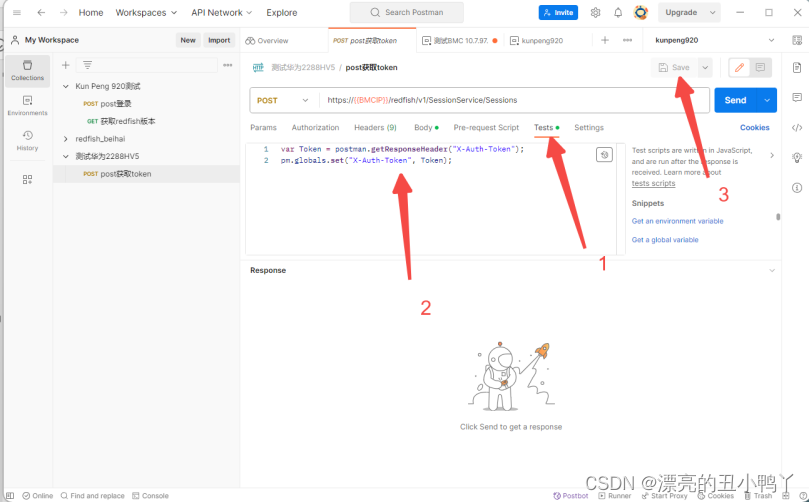
Task: Collapse the snippets panel chevron
Action: (x=772, y=155)
